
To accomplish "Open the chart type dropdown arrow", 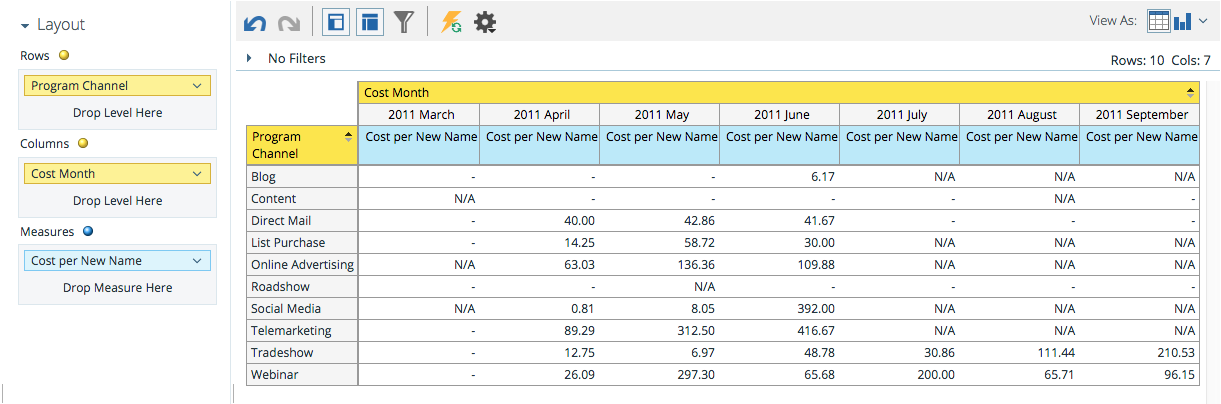I will [1203, 21].
